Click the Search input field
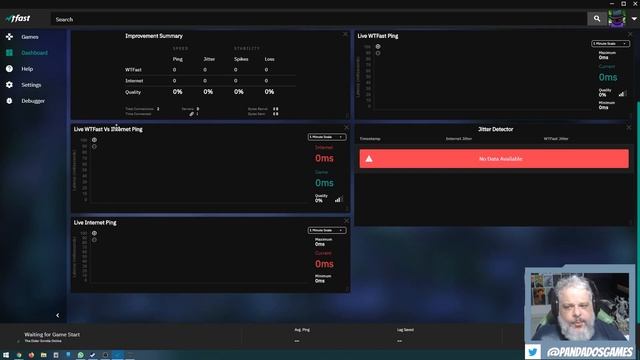This screenshot has height=360, width=640. 319,19
